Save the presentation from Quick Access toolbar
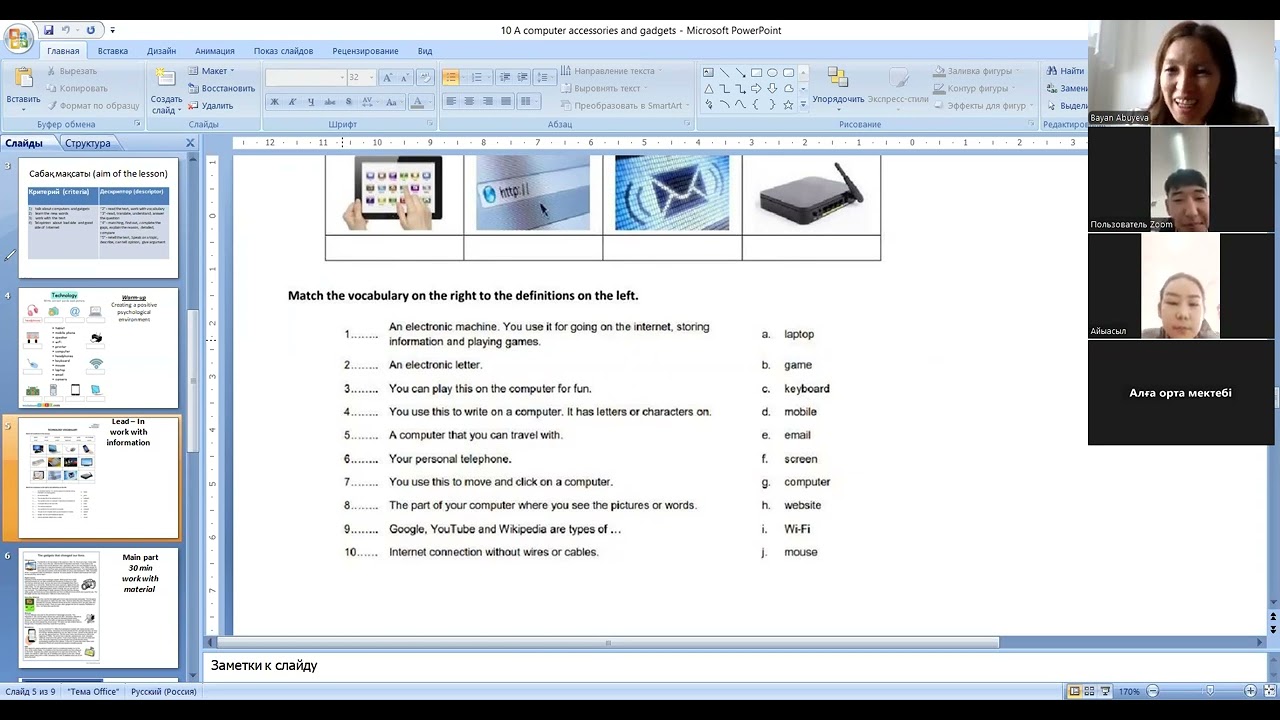 coord(48,30)
